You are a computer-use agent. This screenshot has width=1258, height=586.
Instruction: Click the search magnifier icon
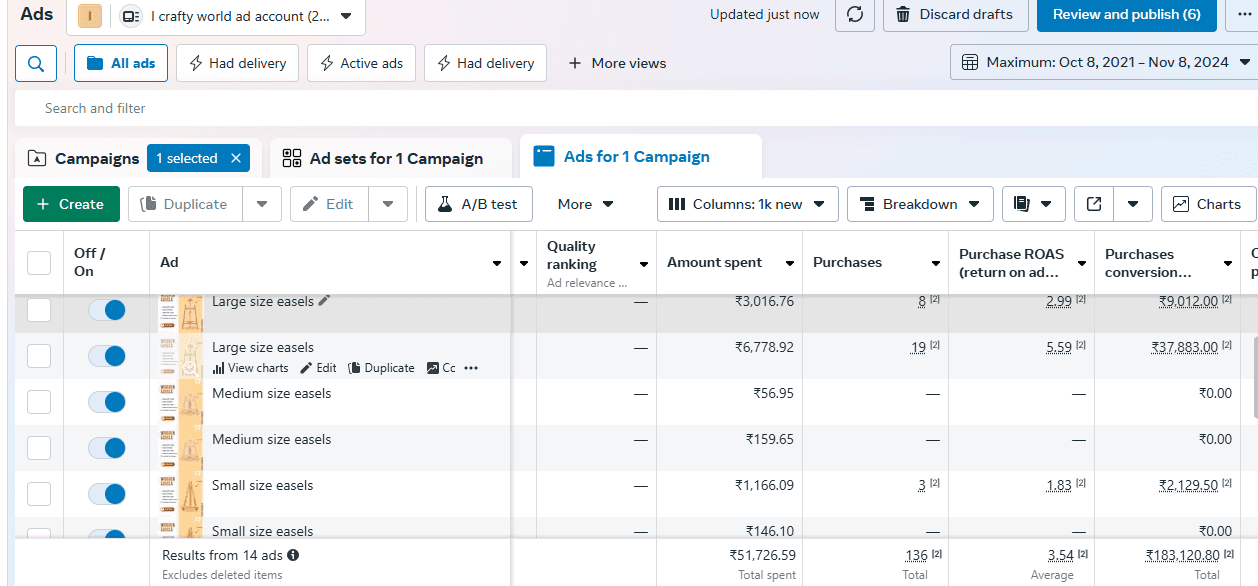(36, 64)
